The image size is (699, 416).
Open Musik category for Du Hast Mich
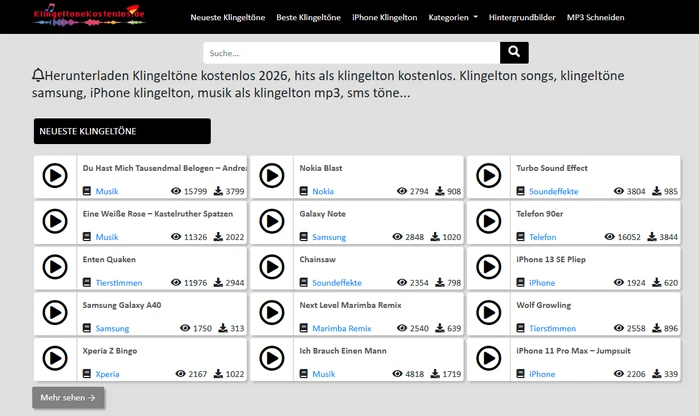tap(107, 191)
